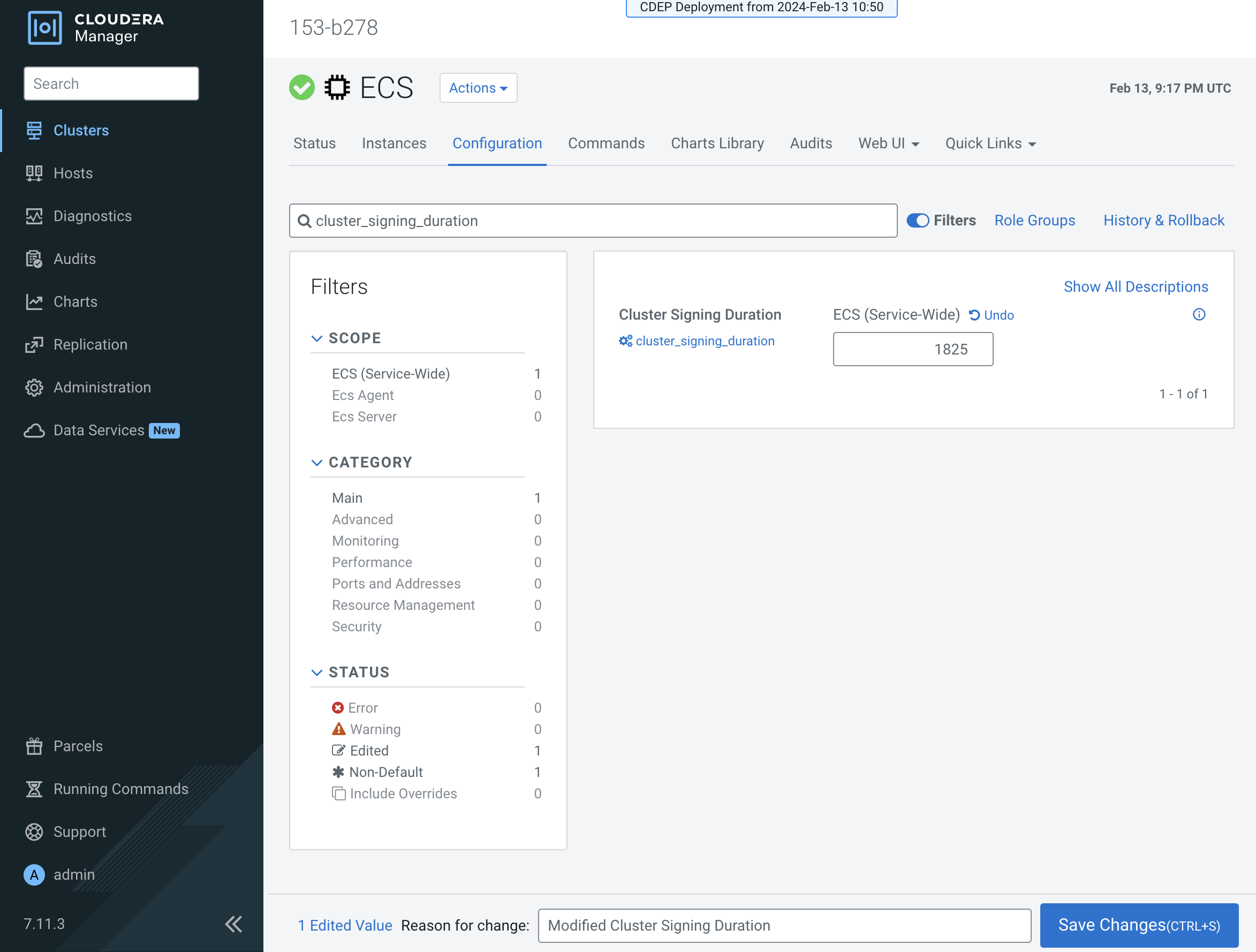Filter by Edited status
This screenshot has width=1256, height=952.
[x=369, y=750]
